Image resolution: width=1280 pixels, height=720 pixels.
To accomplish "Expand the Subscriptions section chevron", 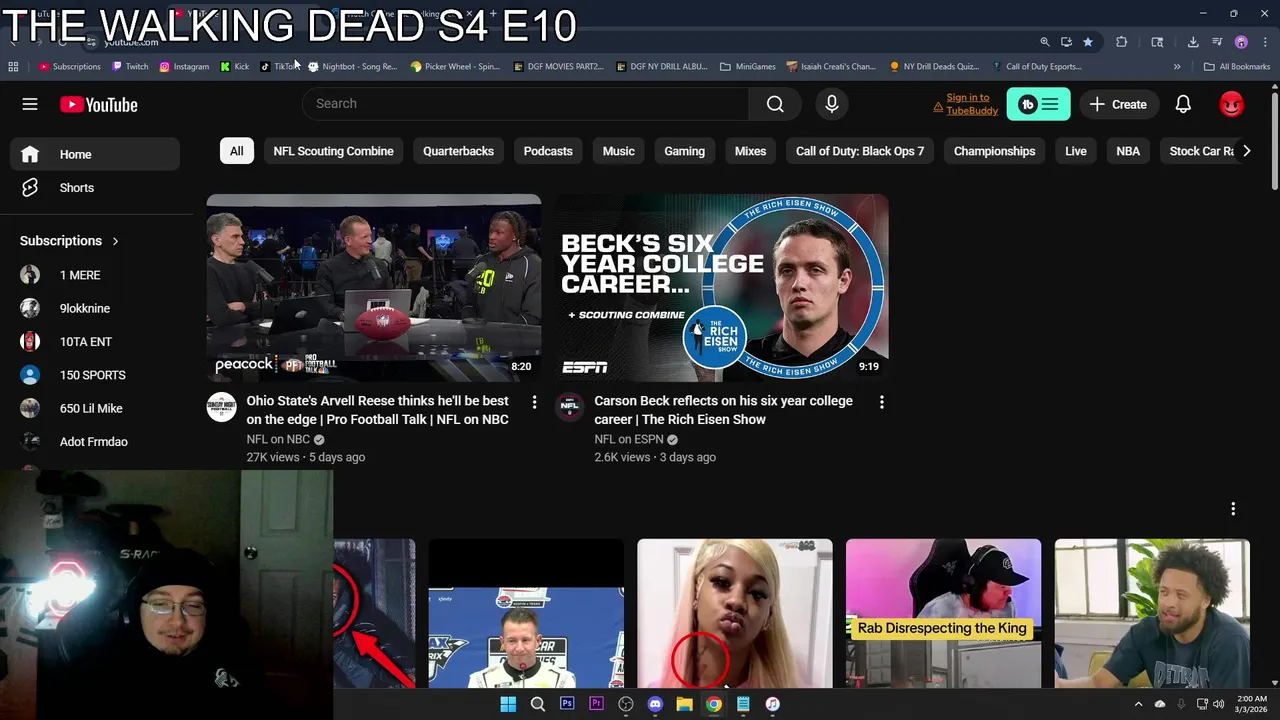I will click(x=115, y=241).
